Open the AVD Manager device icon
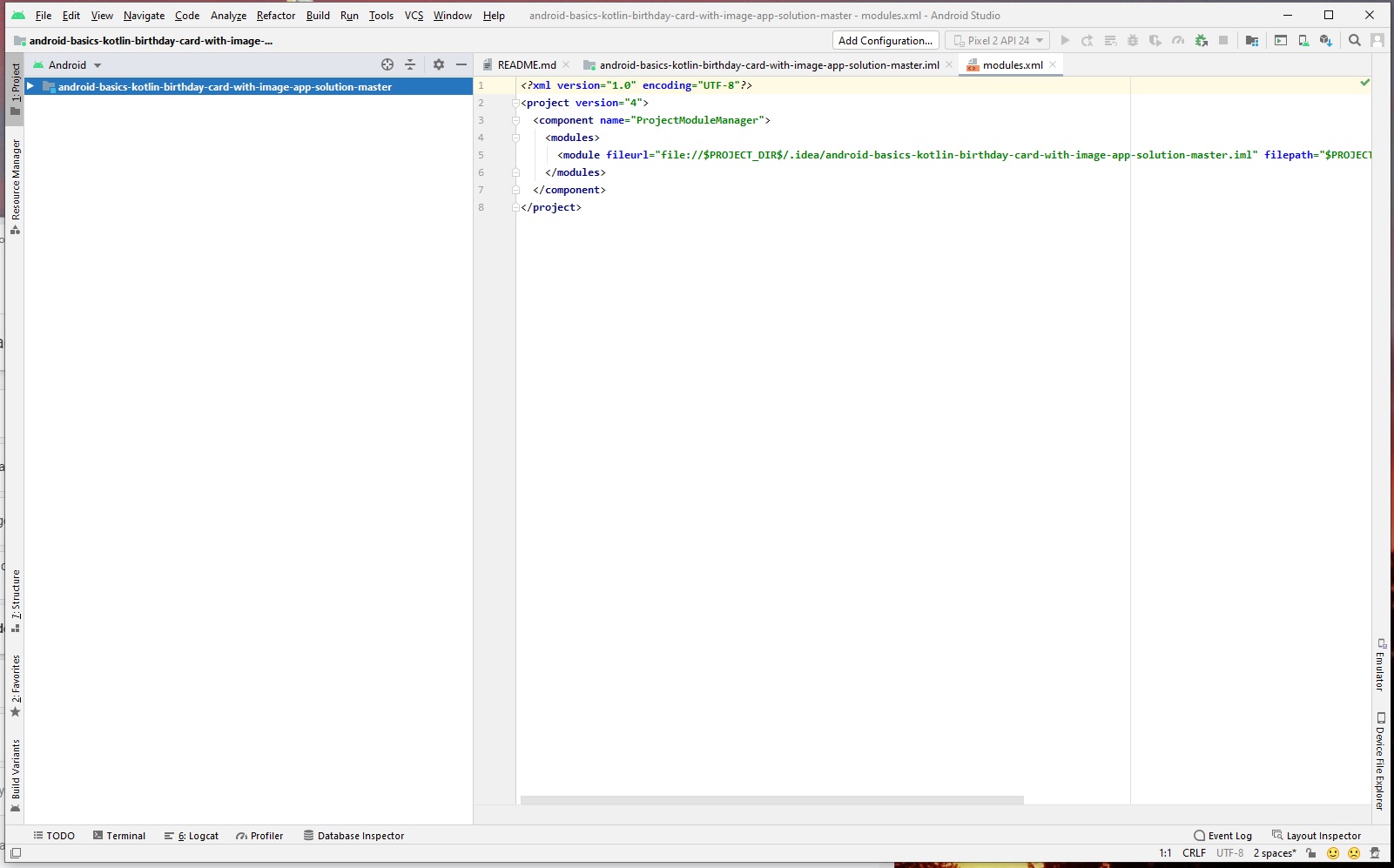Screen dimensions: 1394x868 (1303, 41)
